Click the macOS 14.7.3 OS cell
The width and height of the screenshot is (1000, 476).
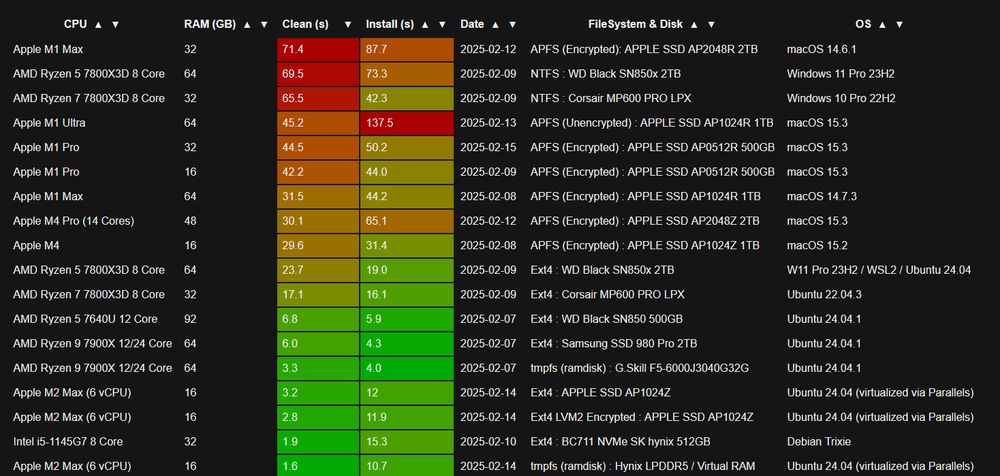pyautogui.click(x=821, y=197)
